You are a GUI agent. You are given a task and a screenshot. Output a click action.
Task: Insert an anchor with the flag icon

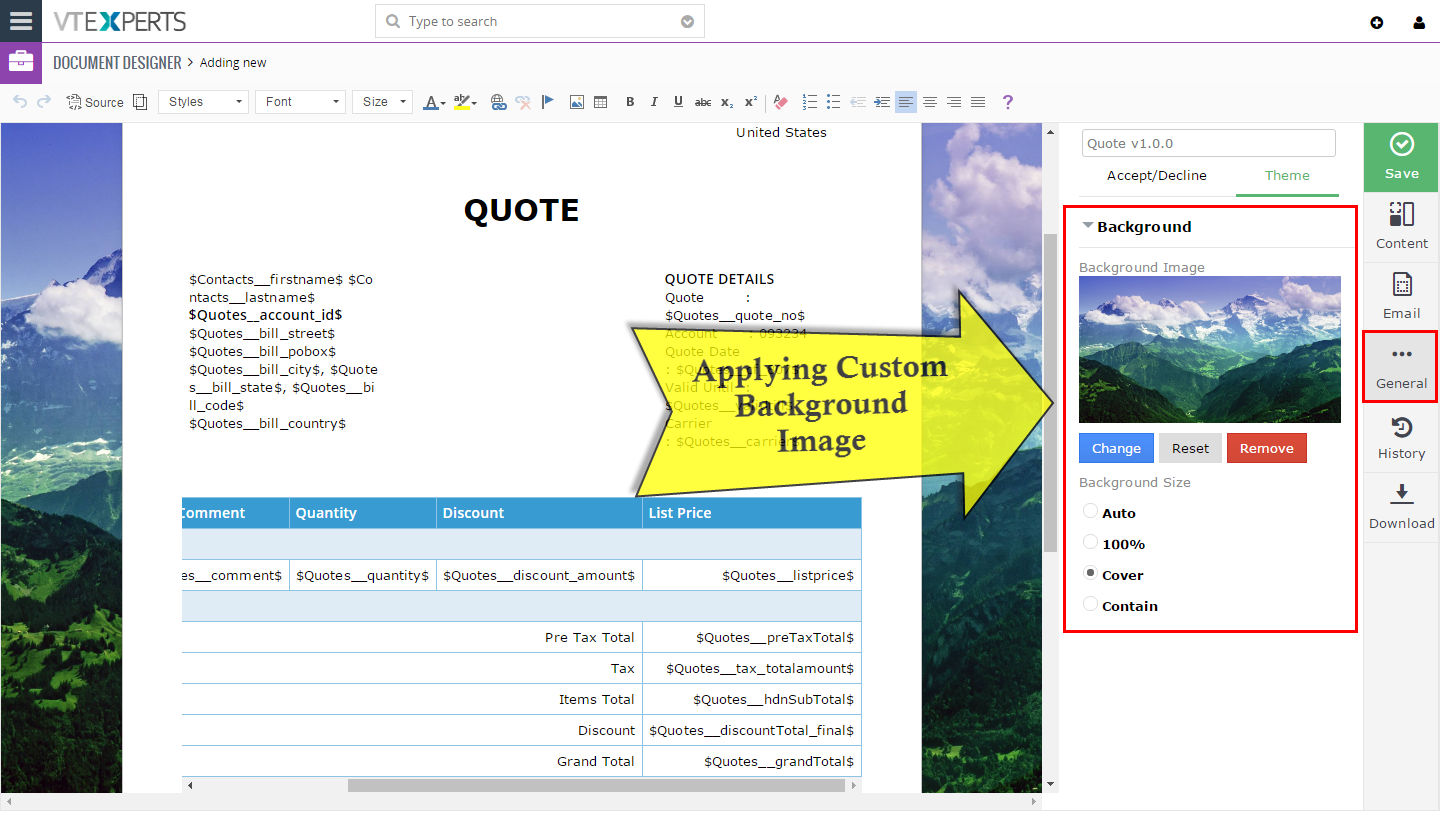pyautogui.click(x=547, y=102)
